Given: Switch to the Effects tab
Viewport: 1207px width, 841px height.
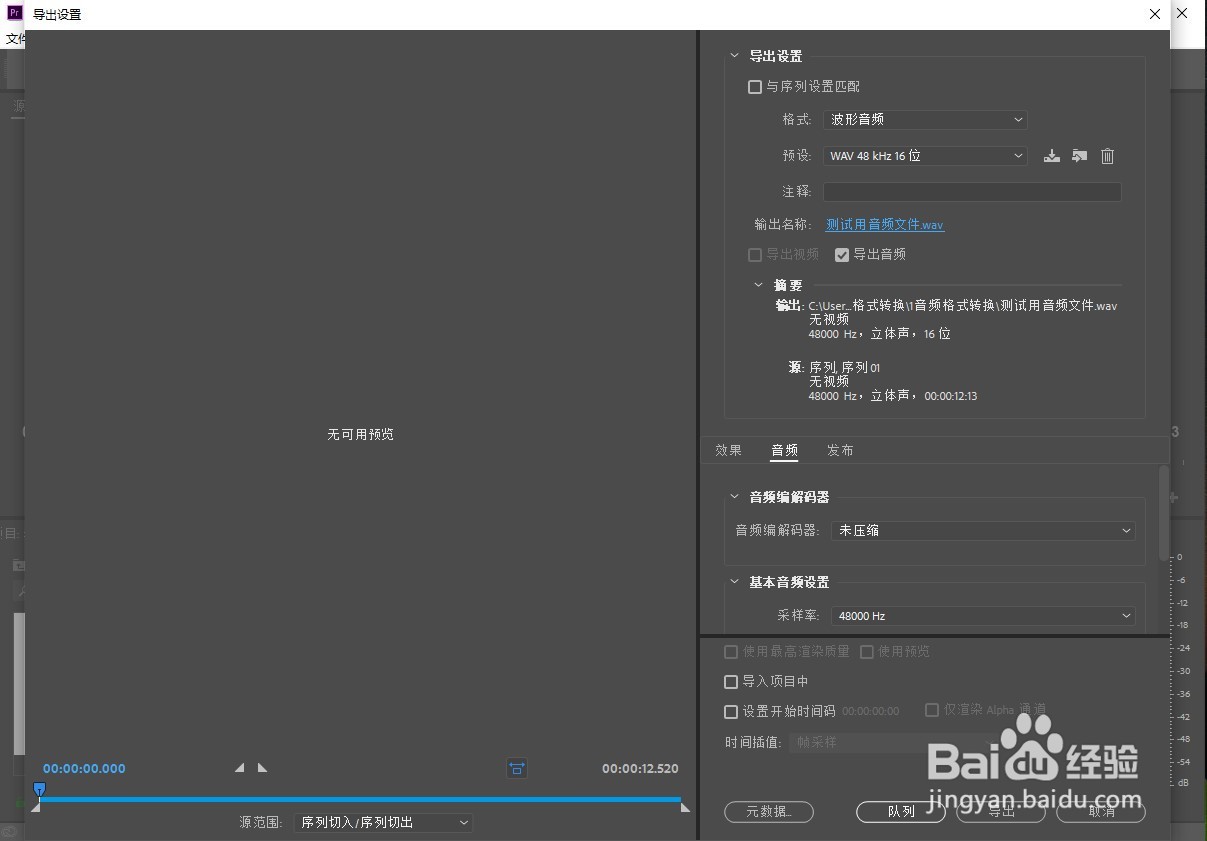Looking at the screenshot, I should coord(729,451).
